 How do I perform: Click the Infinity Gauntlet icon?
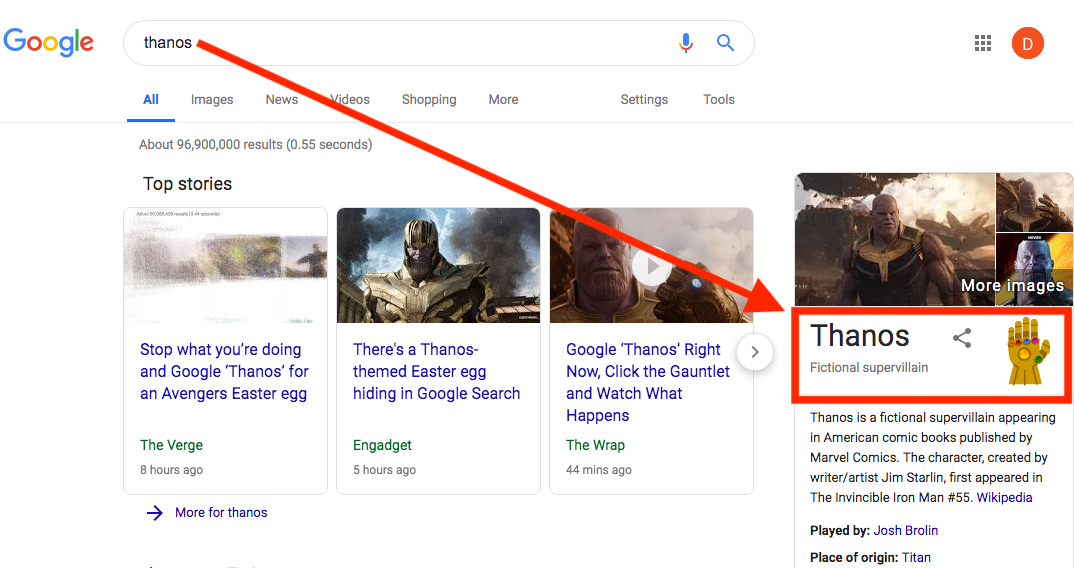point(1028,352)
